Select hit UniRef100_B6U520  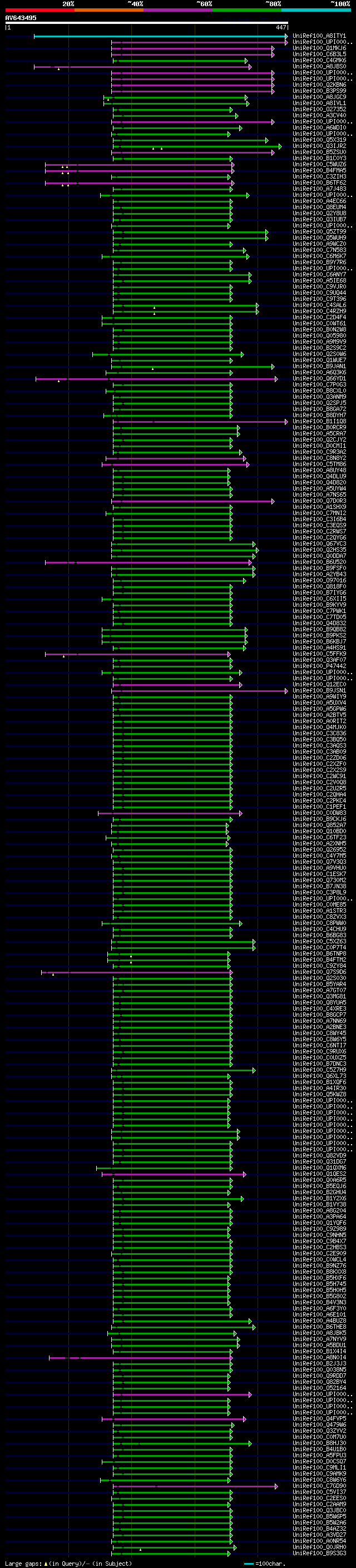[x=319, y=562]
